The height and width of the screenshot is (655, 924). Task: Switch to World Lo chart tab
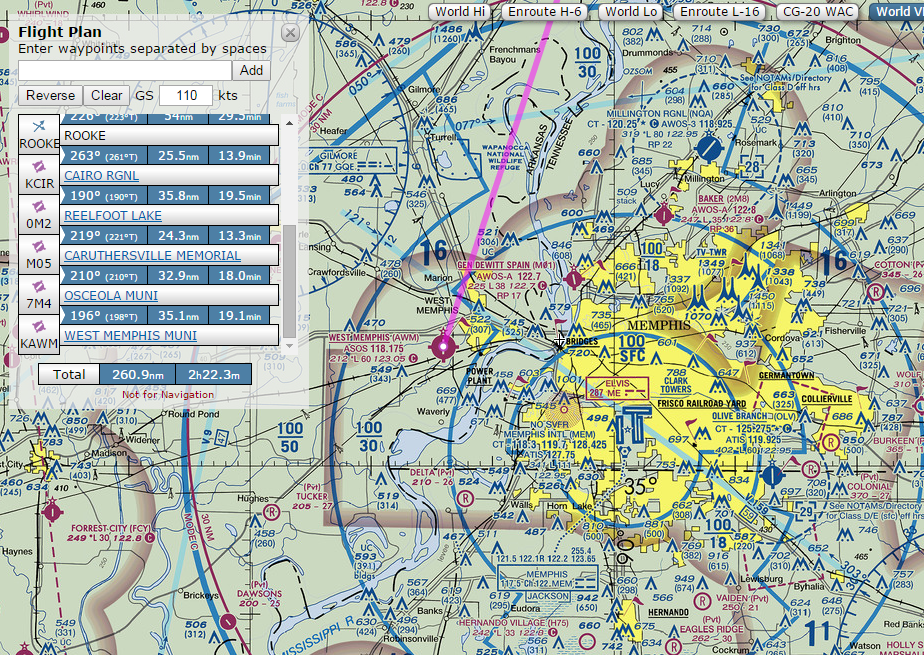[631, 11]
